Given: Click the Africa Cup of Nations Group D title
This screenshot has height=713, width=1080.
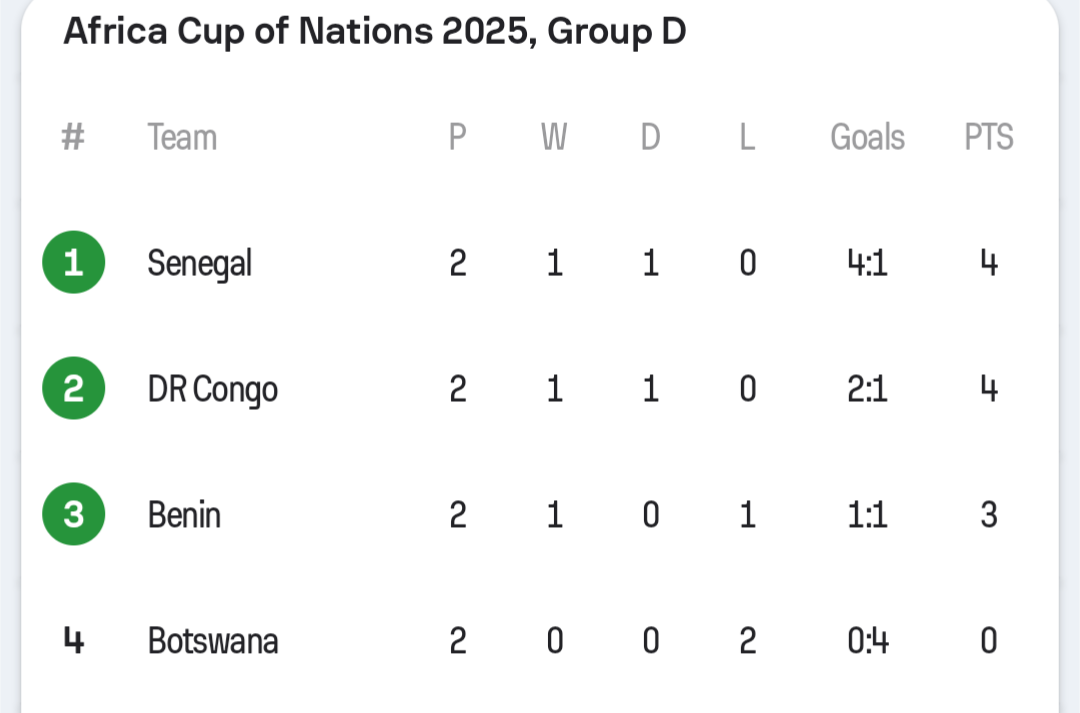Looking at the screenshot, I should pos(375,33).
